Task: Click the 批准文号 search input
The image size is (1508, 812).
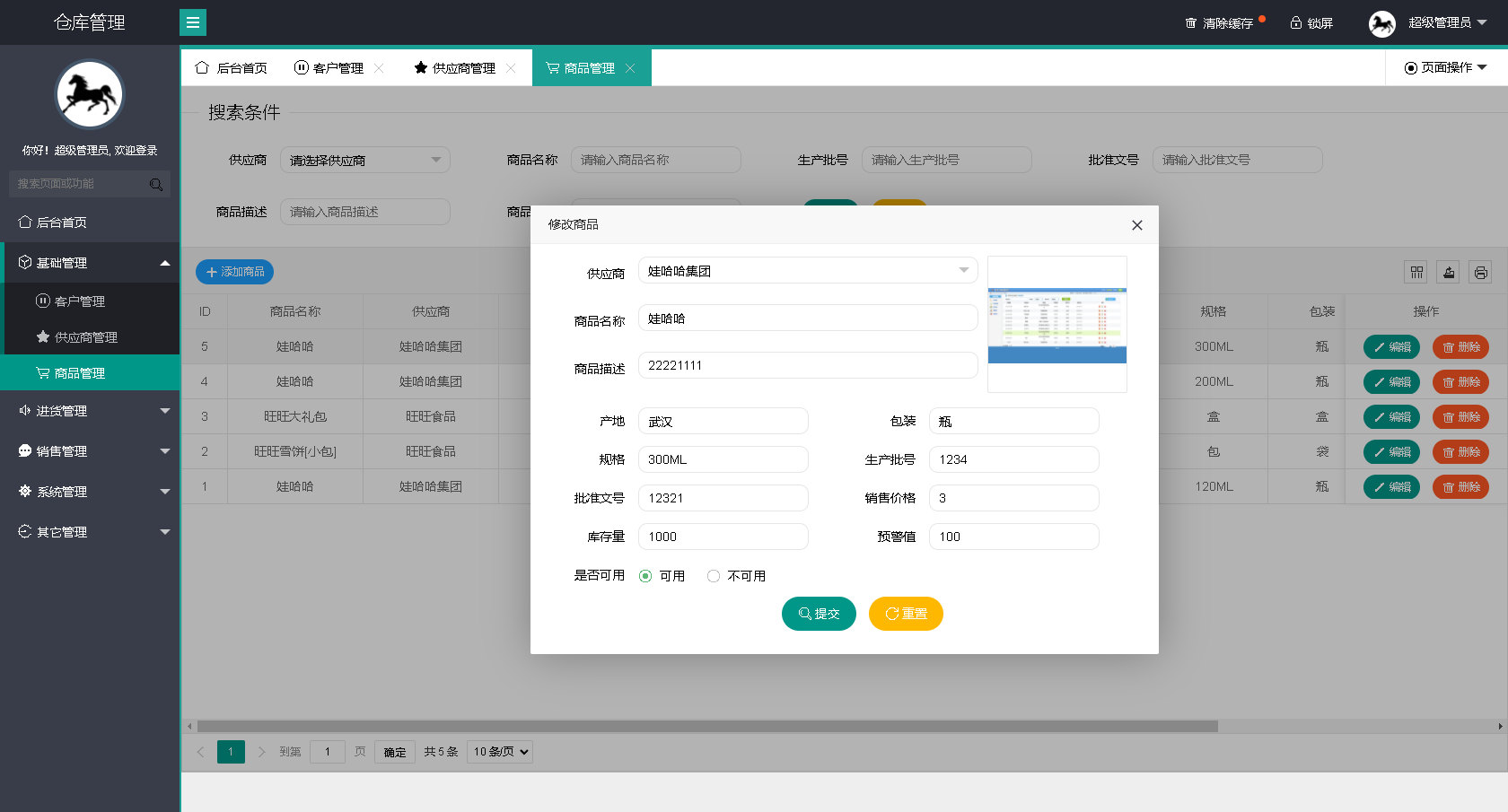Action: click(1238, 161)
